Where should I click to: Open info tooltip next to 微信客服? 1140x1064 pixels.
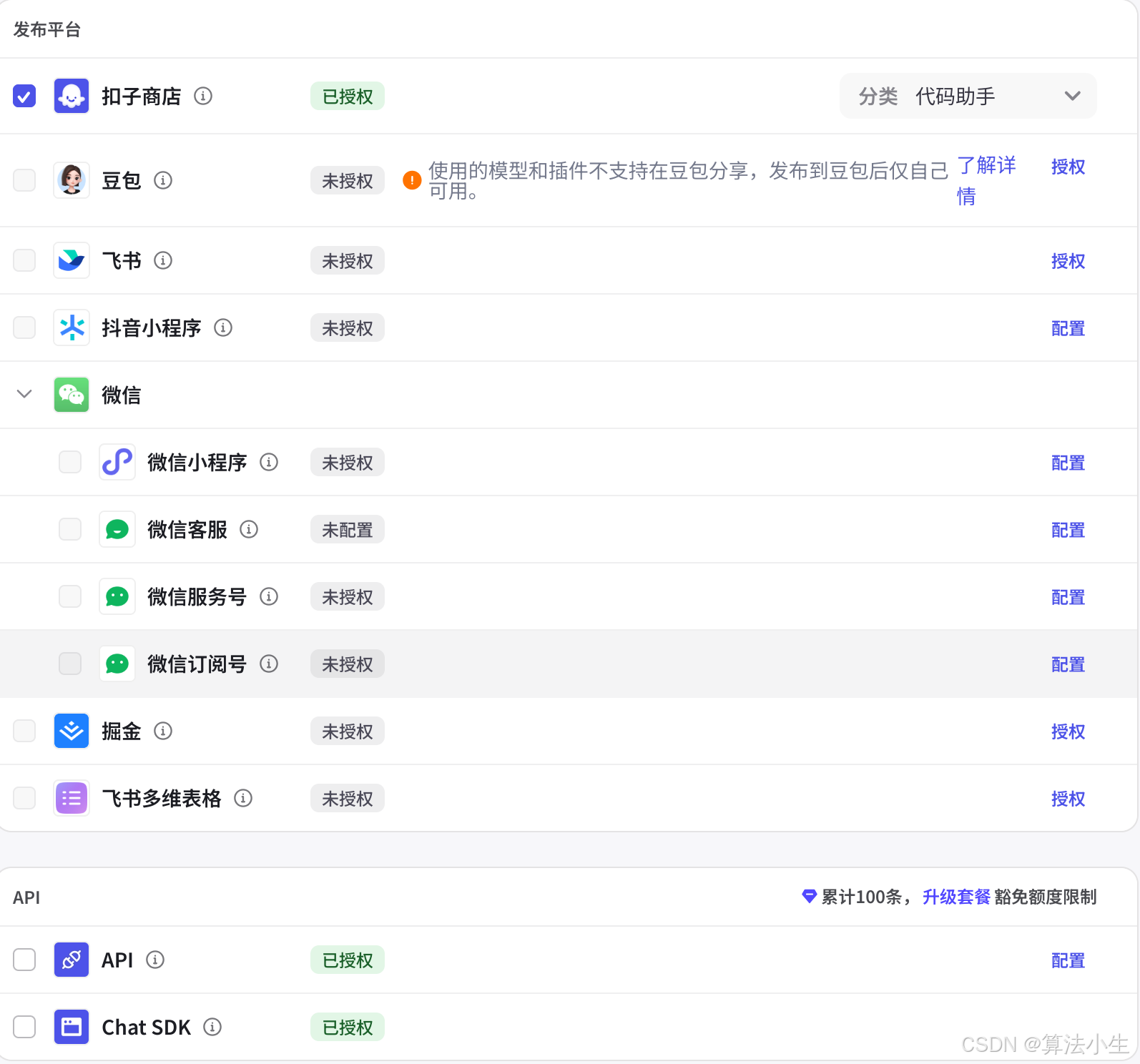[249, 529]
